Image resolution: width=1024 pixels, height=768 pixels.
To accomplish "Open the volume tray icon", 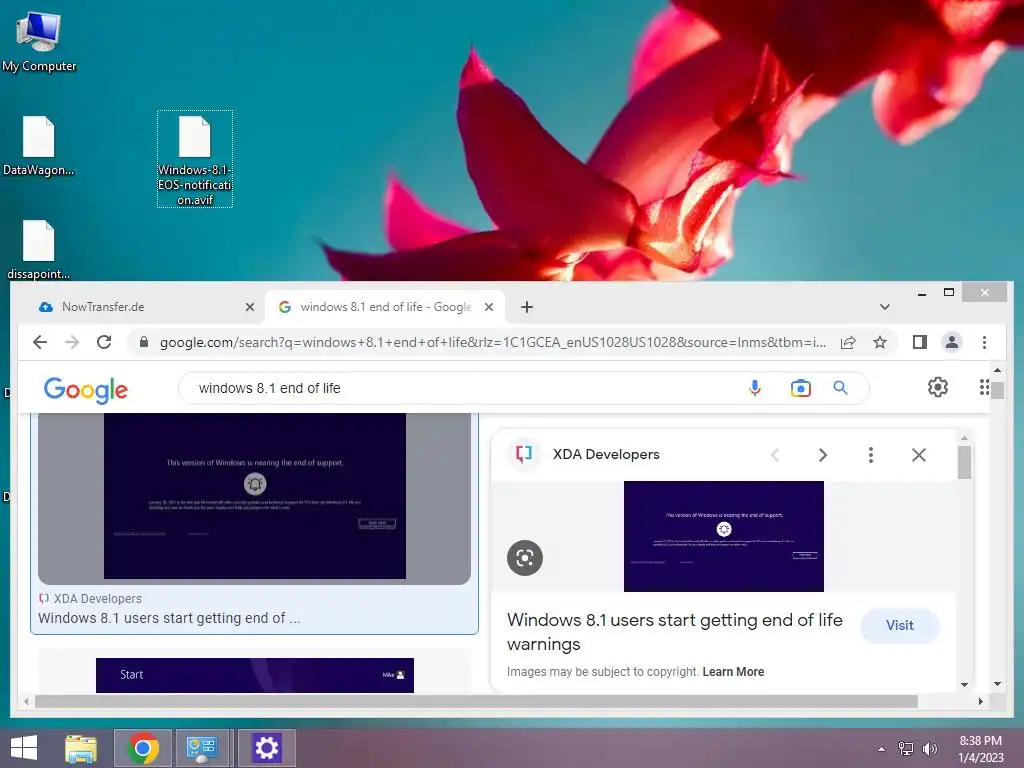I will pos(929,749).
